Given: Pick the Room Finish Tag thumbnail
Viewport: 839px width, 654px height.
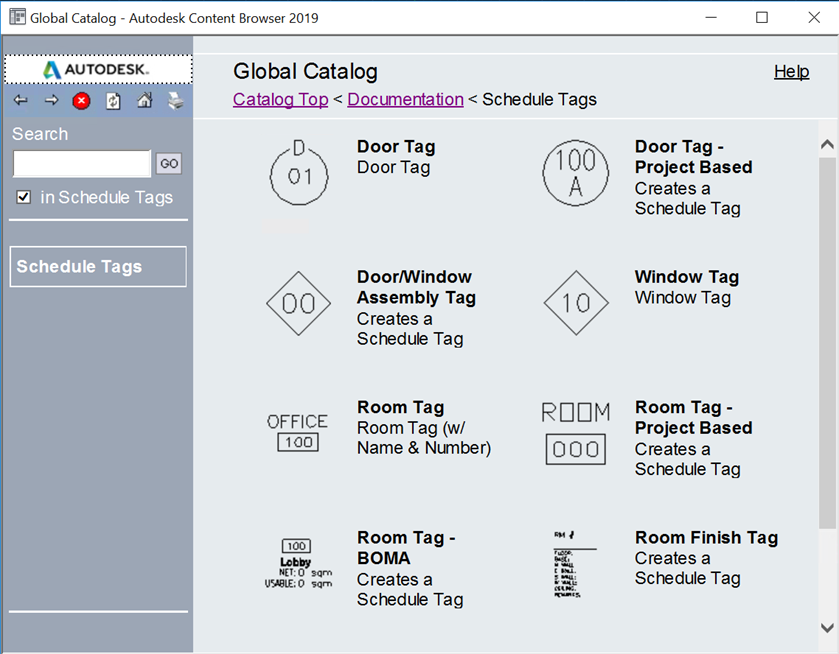Looking at the screenshot, I should point(576,565).
